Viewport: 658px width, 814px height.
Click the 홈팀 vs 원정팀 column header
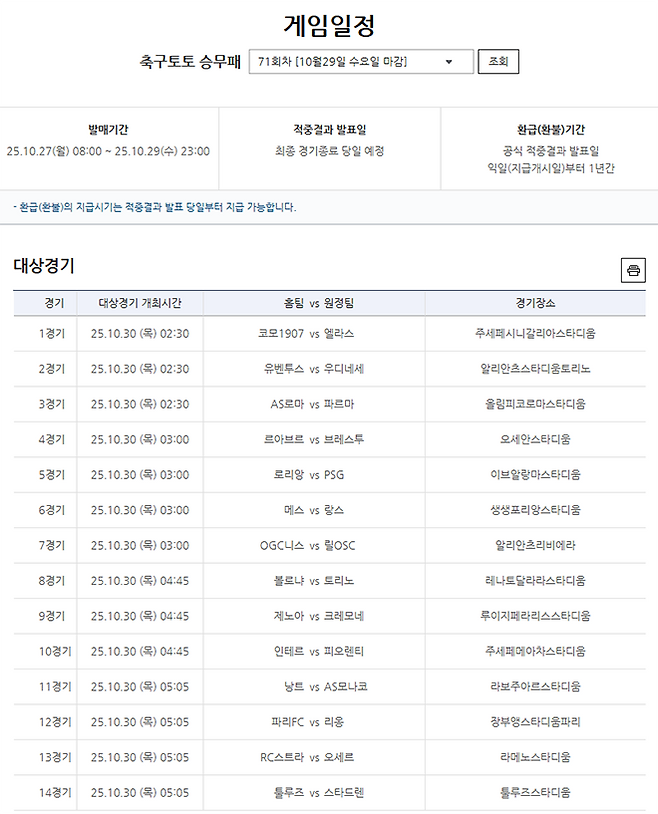click(x=314, y=303)
